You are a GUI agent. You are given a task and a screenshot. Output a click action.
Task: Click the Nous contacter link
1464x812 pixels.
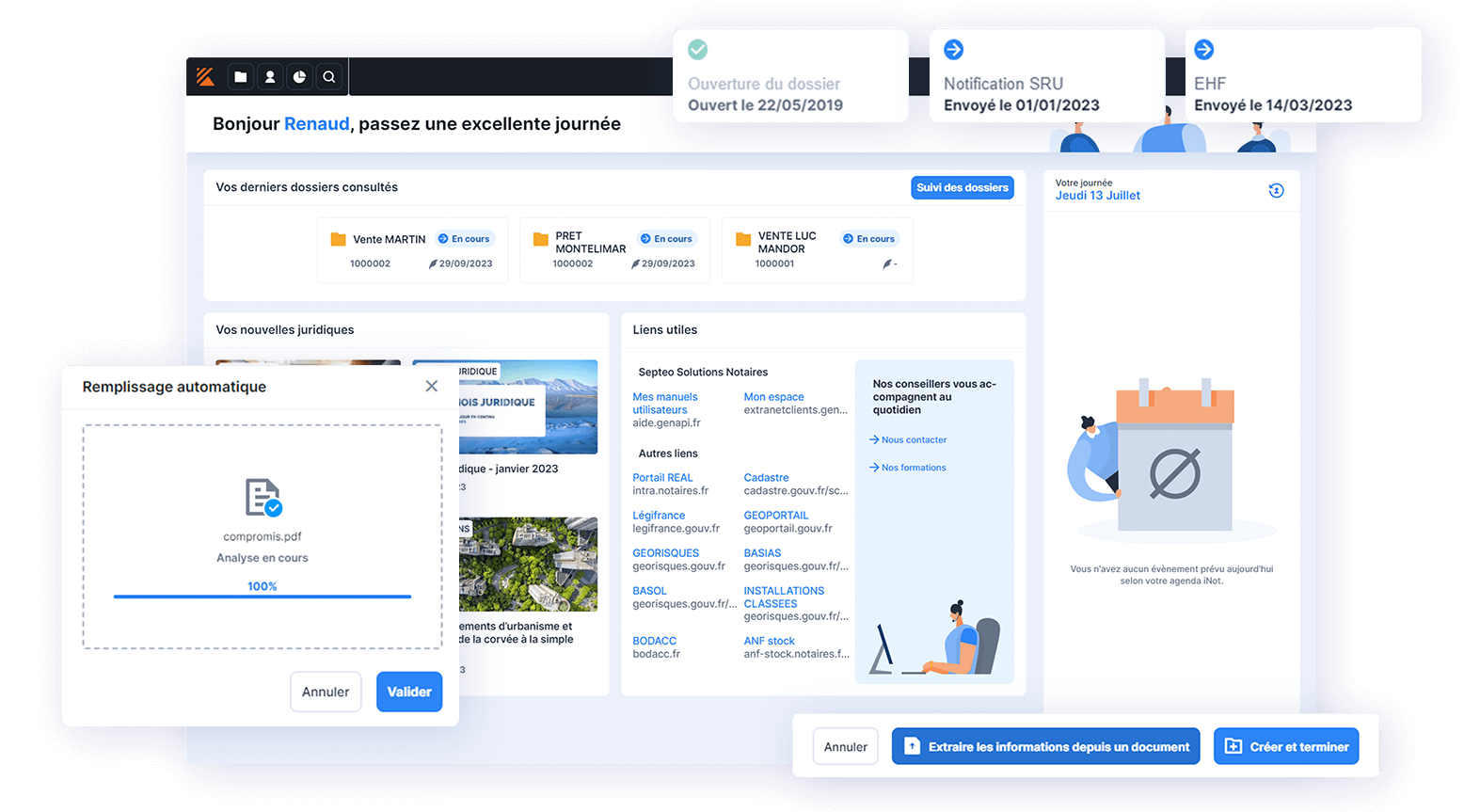click(908, 439)
